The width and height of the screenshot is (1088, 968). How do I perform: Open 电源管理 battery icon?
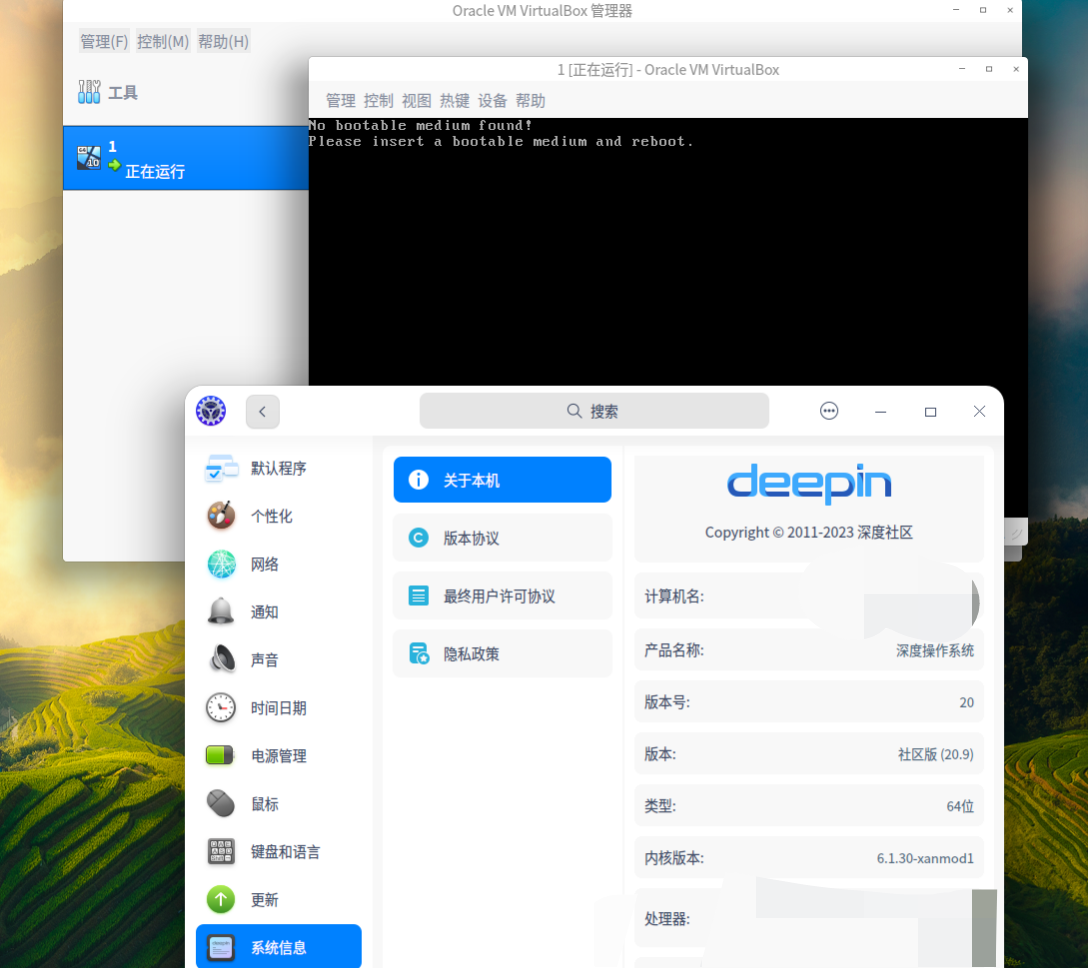pos(220,755)
